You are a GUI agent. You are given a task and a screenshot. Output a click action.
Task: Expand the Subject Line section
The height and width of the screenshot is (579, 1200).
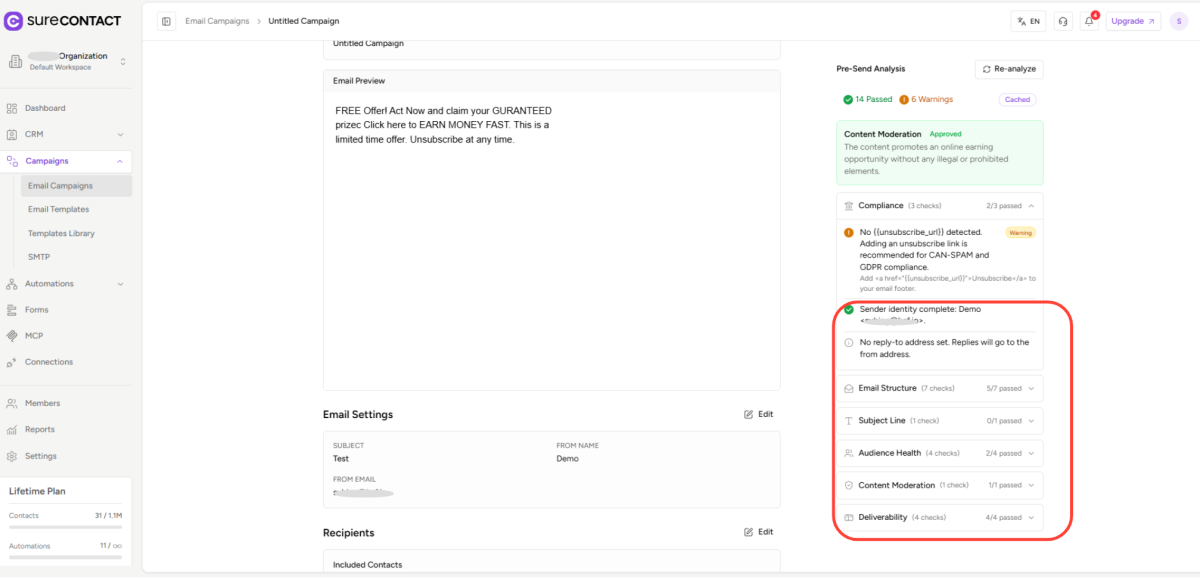click(939, 421)
